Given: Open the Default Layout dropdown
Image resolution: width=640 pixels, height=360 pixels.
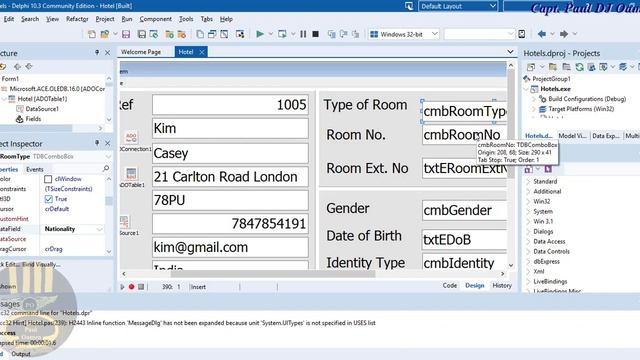Looking at the screenshot, I should [x=493, y=6].
